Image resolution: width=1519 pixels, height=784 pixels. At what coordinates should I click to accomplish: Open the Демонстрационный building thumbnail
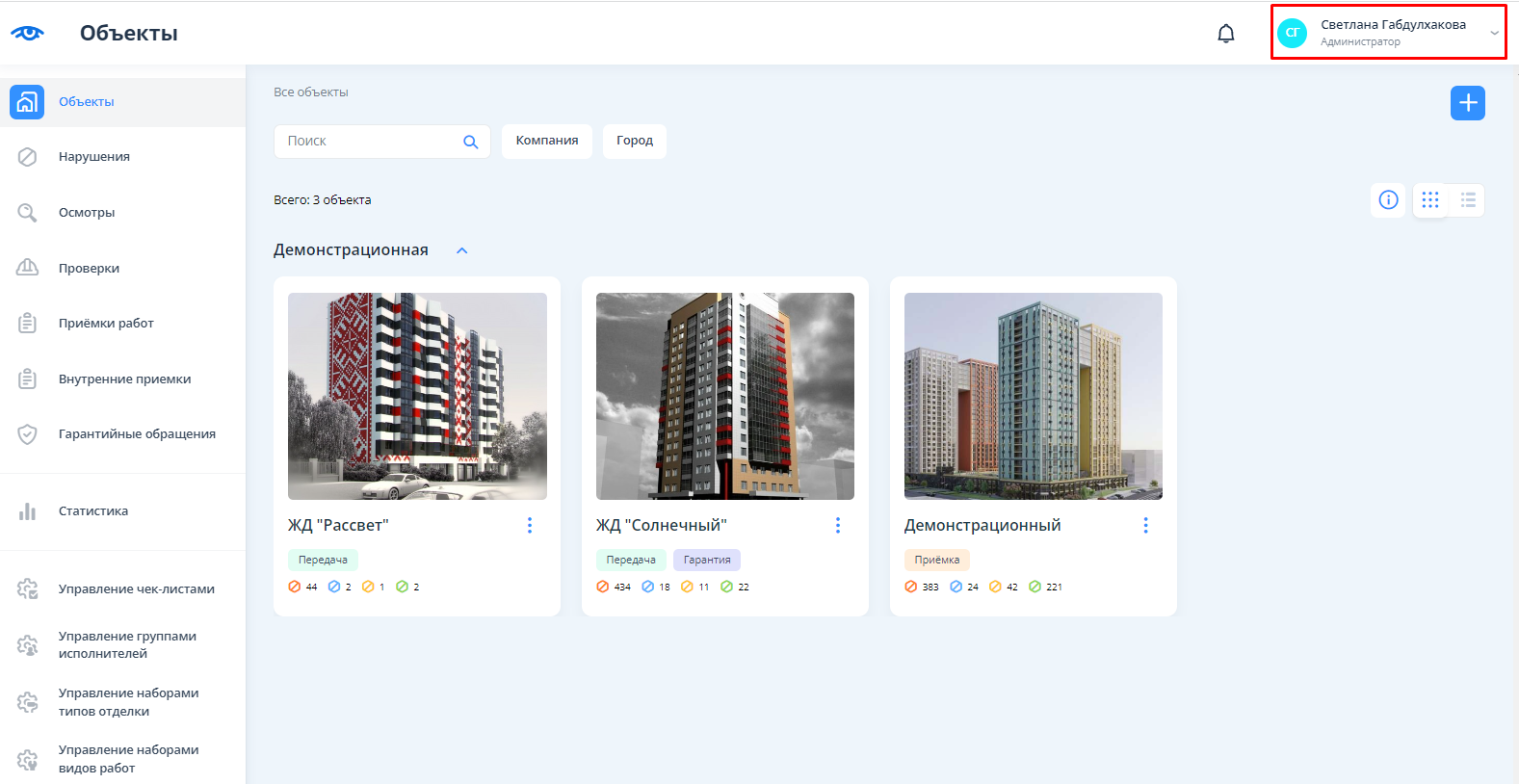[x=1033, y=396]
